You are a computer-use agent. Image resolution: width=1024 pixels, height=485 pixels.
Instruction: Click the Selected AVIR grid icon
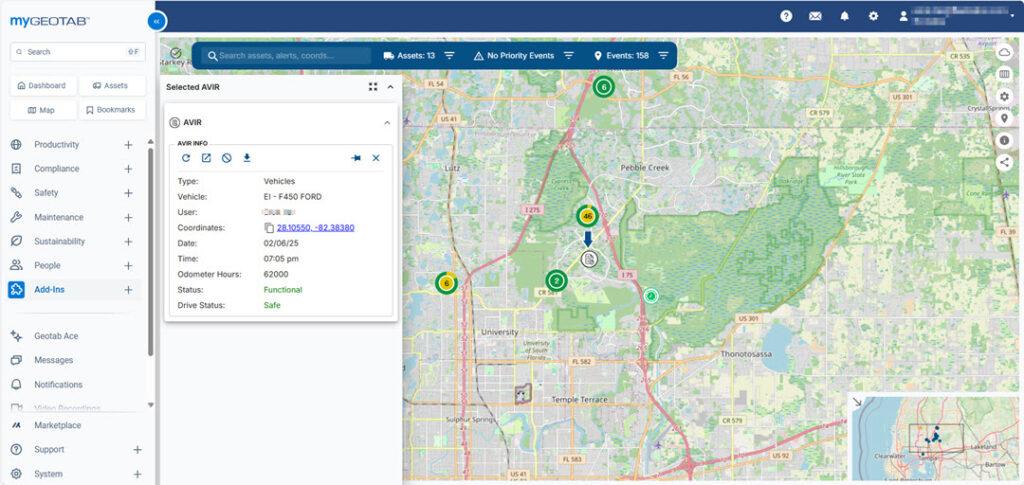(373, 86)
